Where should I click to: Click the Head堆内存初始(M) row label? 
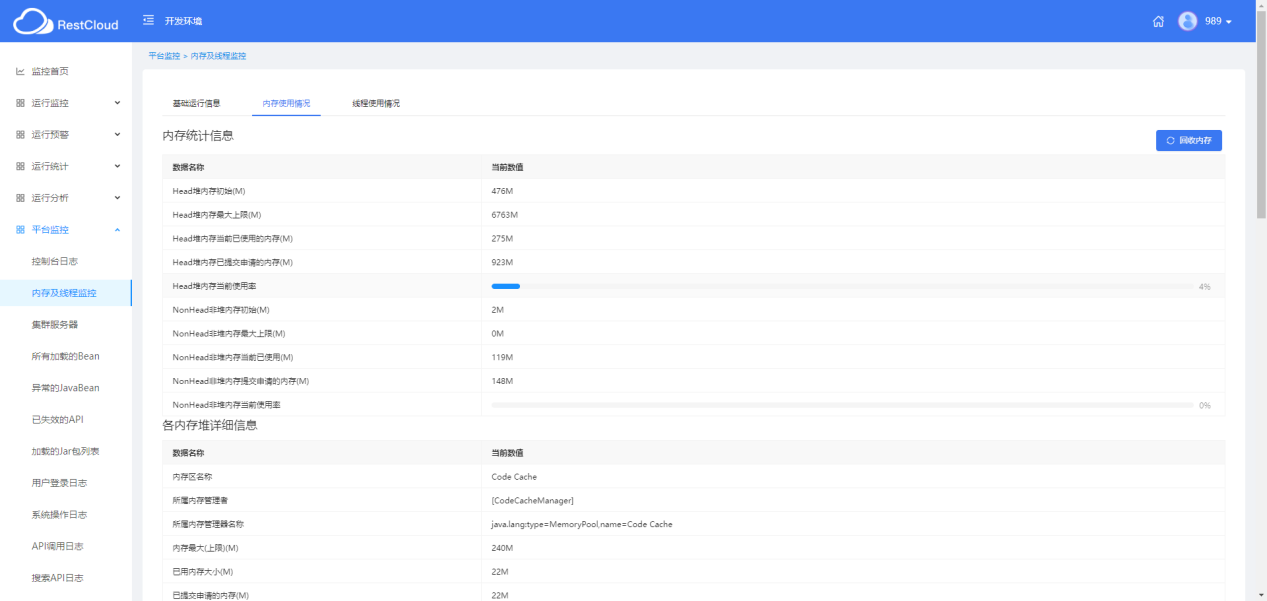click(x=209, y=191)
